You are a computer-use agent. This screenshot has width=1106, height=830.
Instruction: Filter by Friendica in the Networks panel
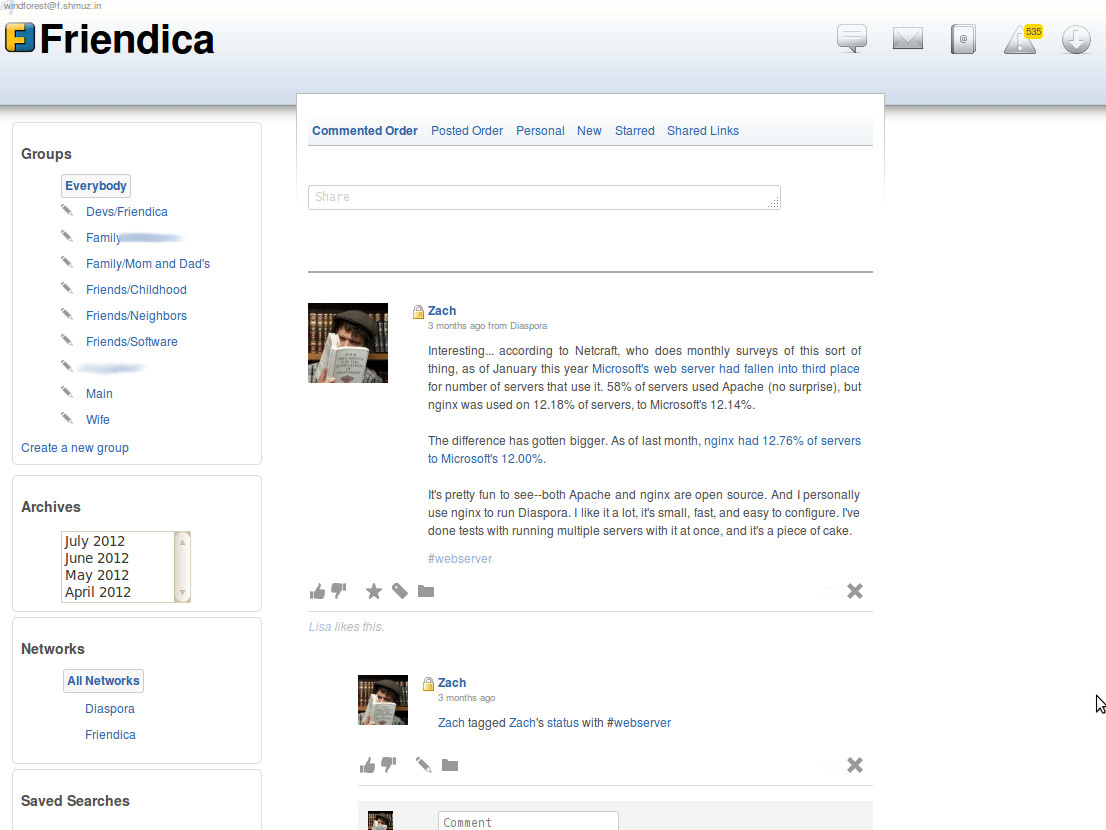[111, 735]
